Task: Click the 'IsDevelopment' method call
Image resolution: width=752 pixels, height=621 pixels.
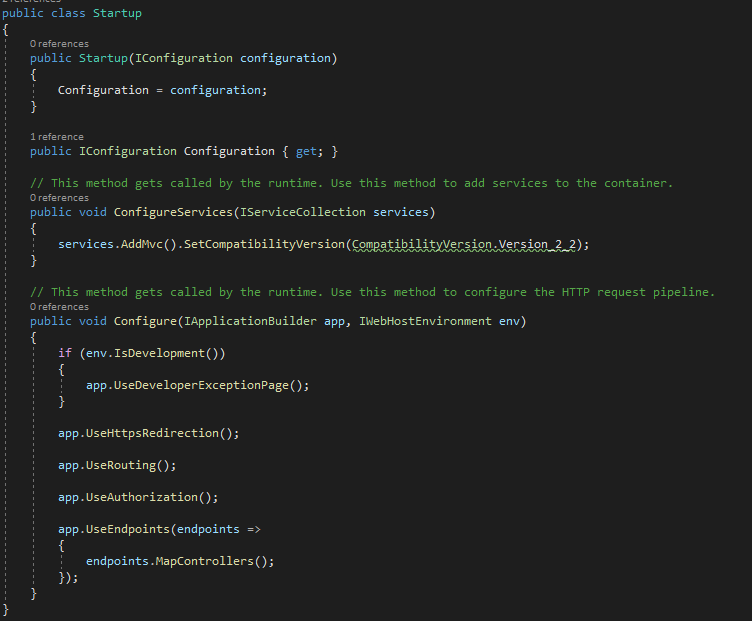Action: 159,353
